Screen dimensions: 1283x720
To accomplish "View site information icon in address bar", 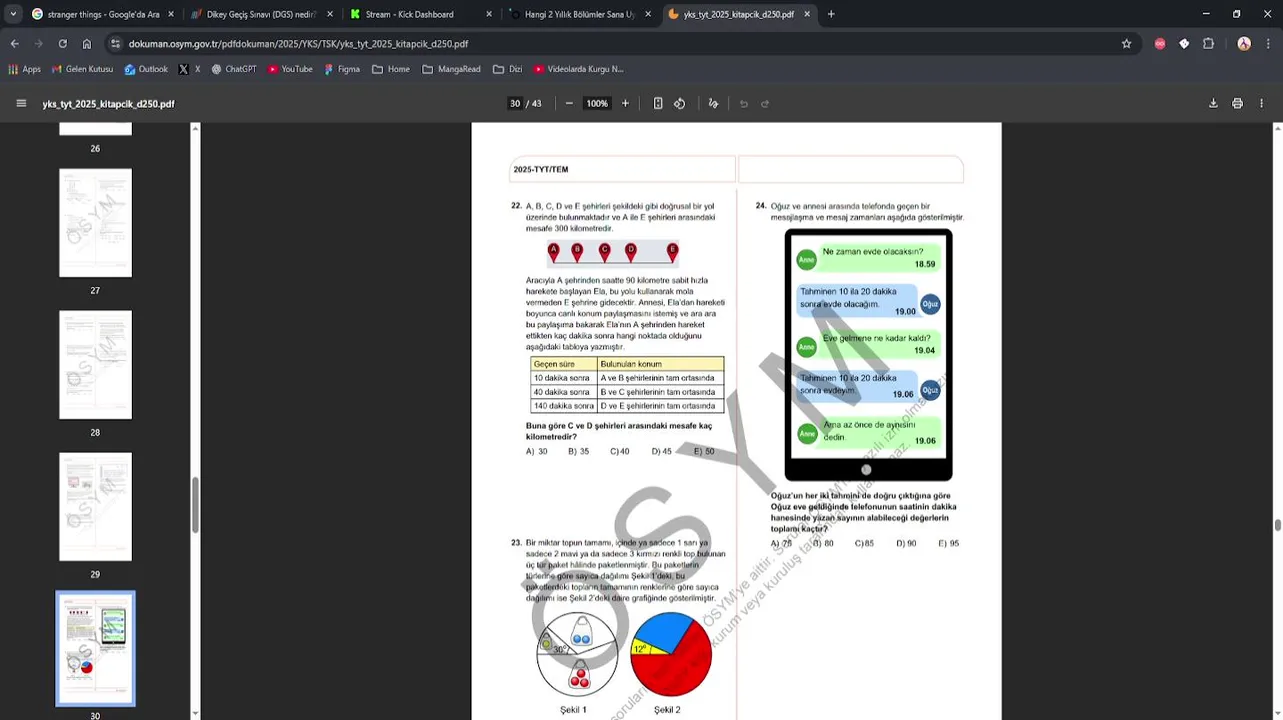I will click(x=116, y=44).
